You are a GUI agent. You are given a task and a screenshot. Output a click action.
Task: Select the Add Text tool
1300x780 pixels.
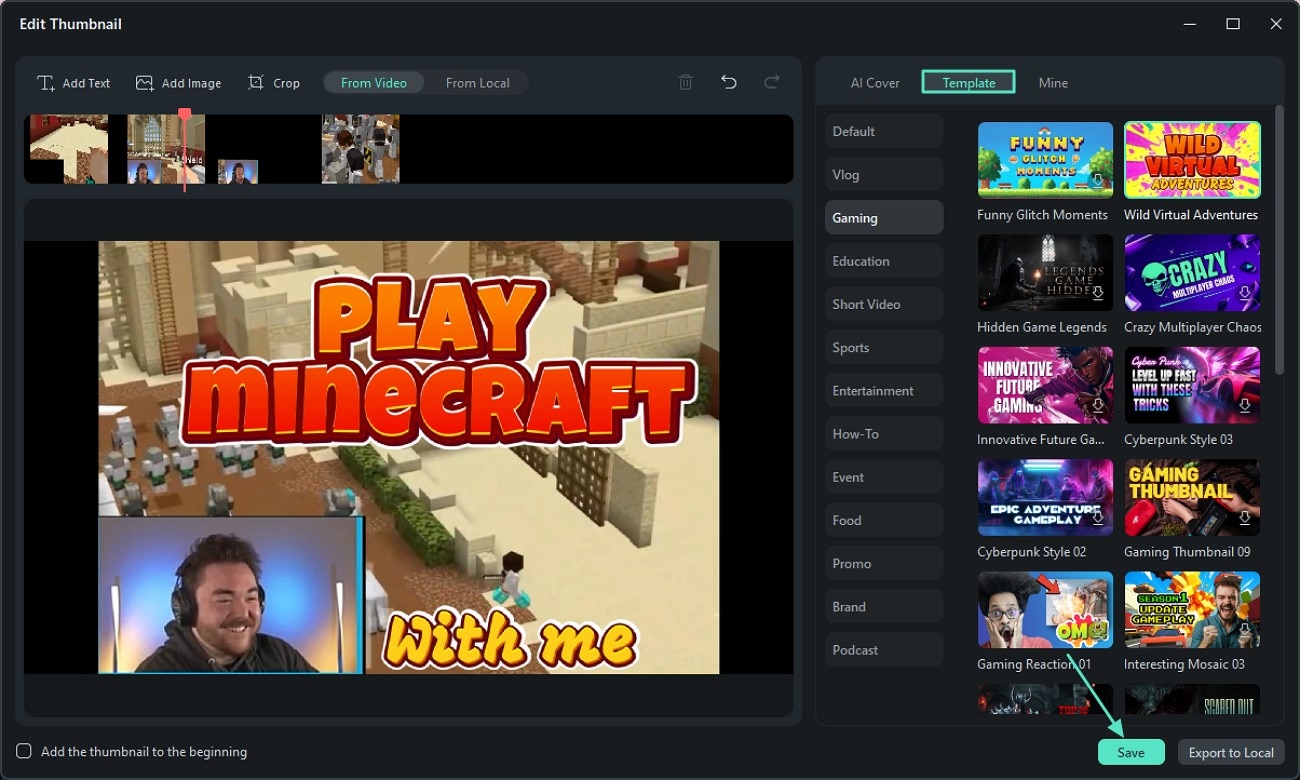pyautogui.click(x=74, y=83)
